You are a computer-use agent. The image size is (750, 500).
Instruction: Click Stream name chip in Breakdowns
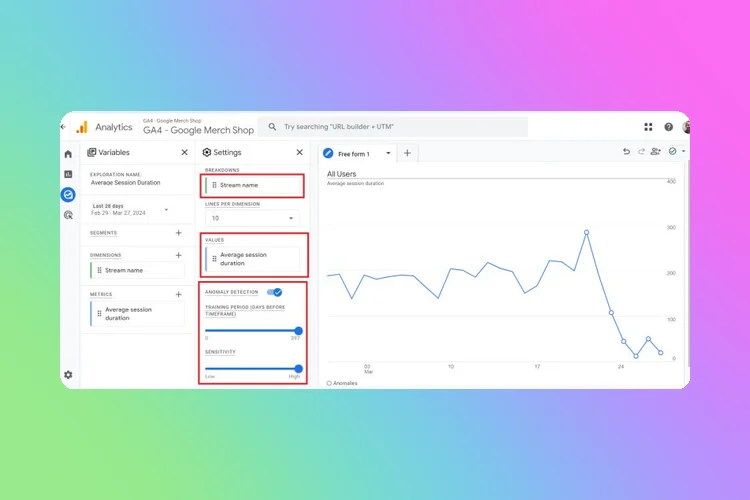(254, 185)
